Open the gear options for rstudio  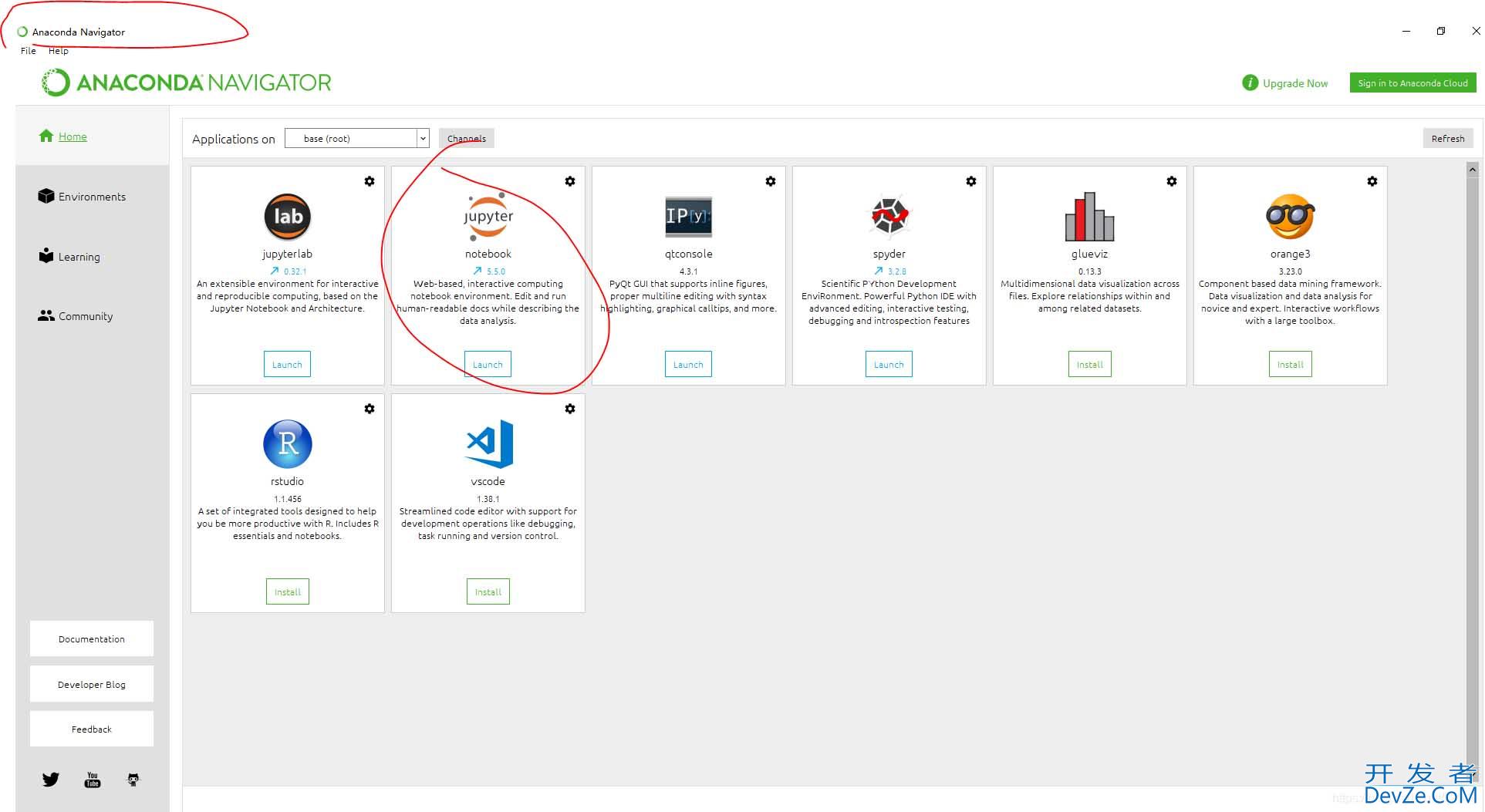[x=370, y=409]
